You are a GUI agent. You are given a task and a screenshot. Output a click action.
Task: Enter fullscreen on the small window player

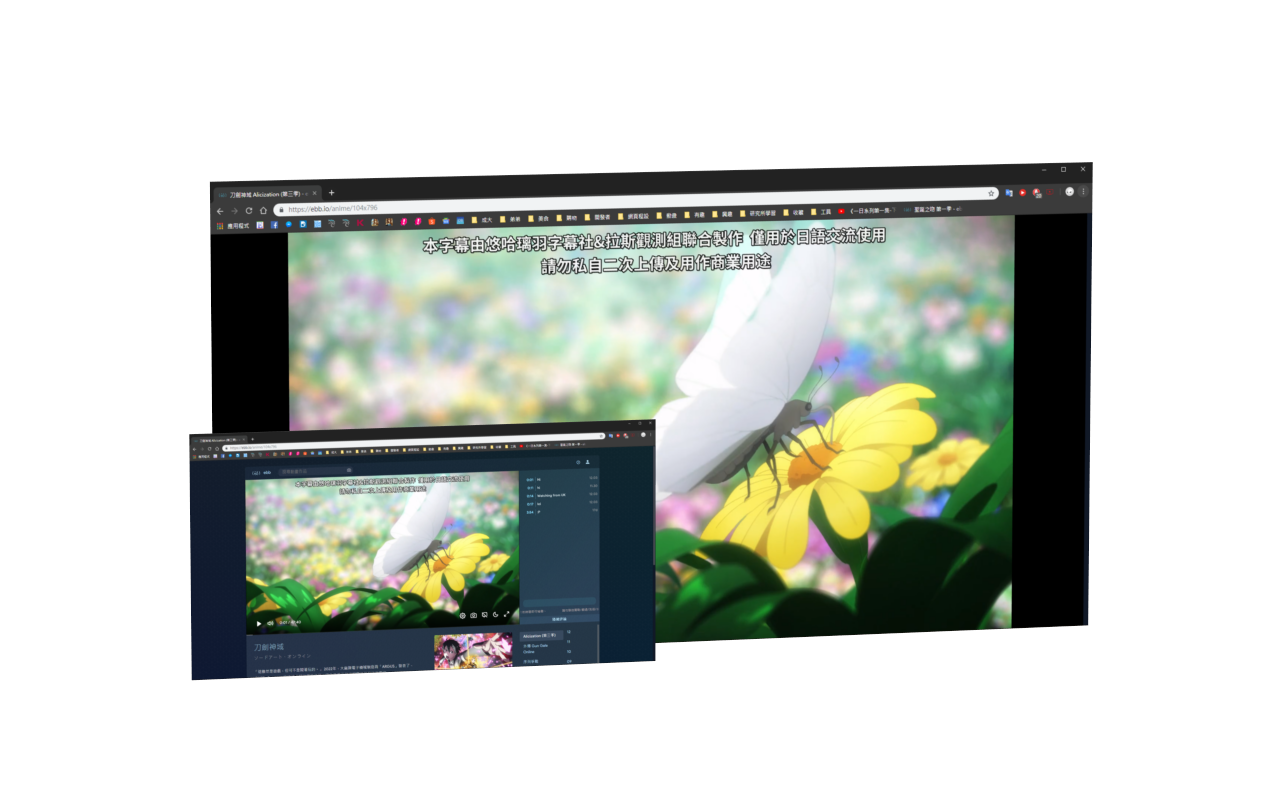(x=506, y=614)
